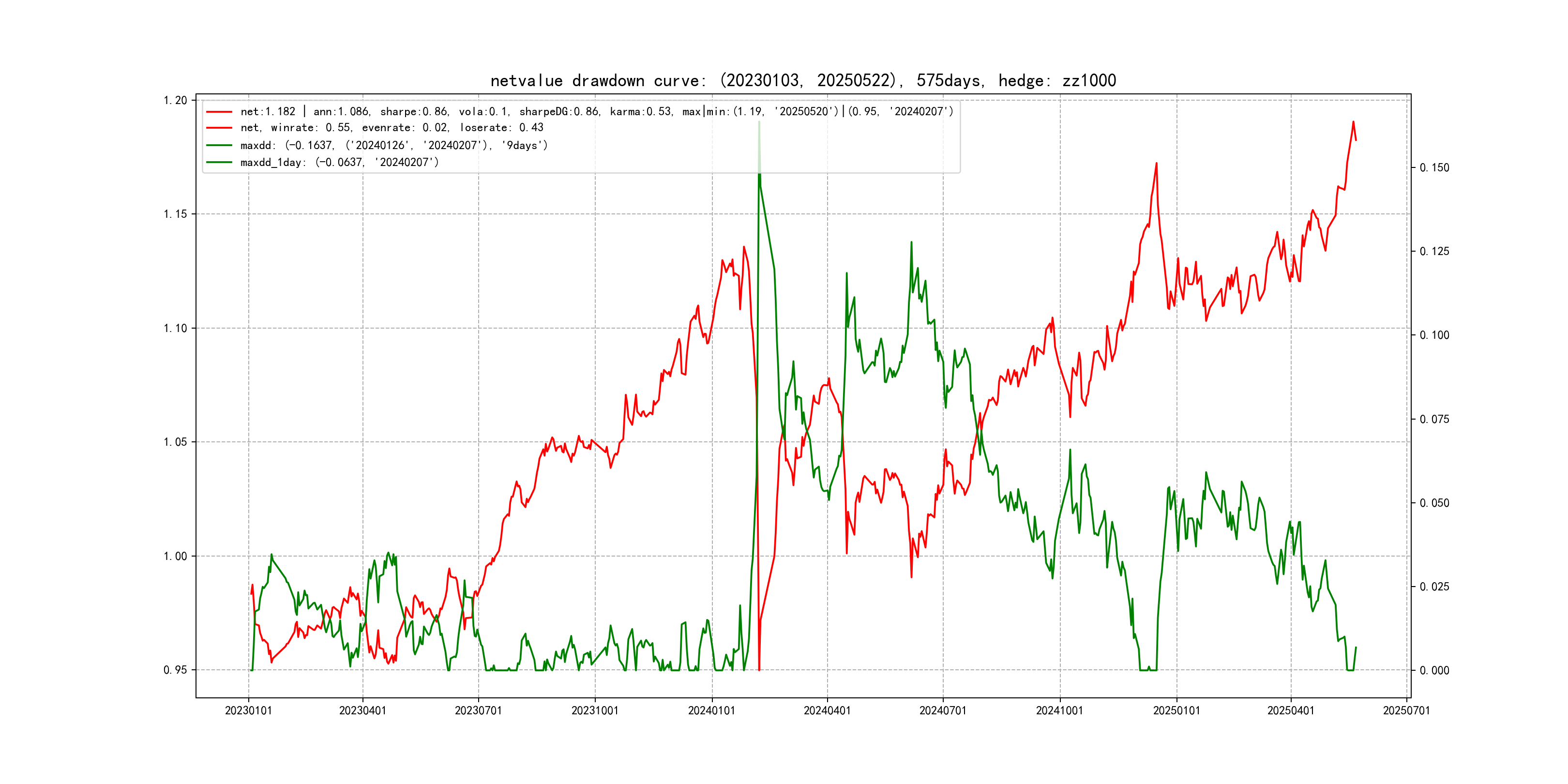This screenshot has width=1568, height=784.
Task: Click the 20240101 x-axis date label
Action: (711, 710)
